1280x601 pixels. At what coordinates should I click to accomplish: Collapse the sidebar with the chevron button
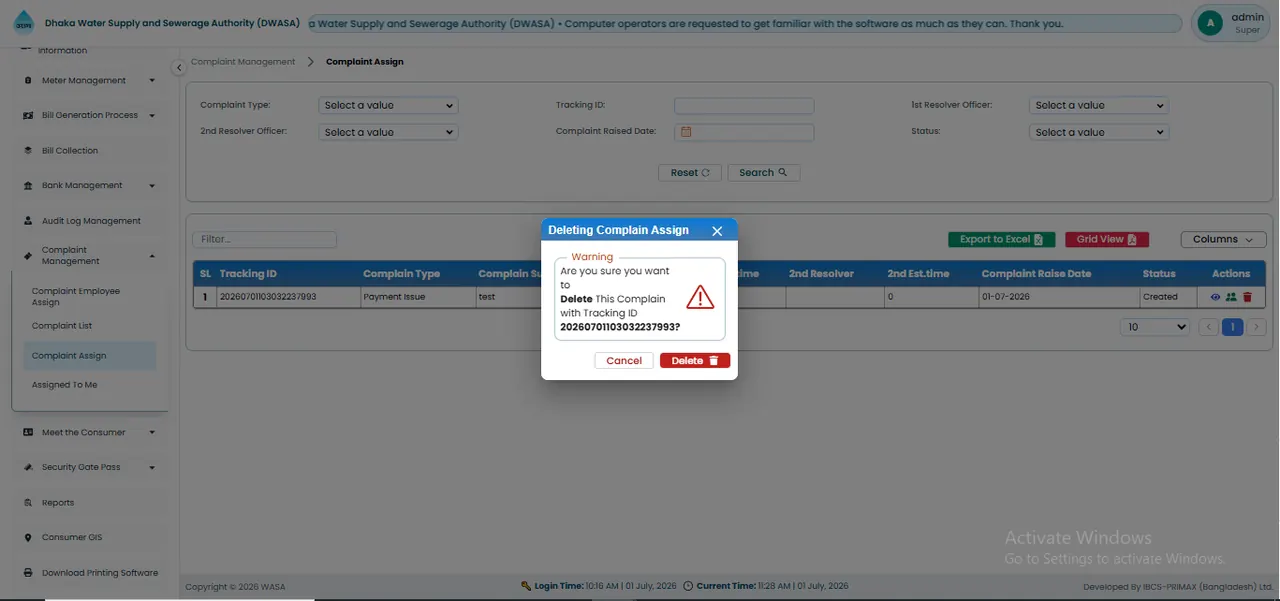pyautogui.click(x=179, y=68)
